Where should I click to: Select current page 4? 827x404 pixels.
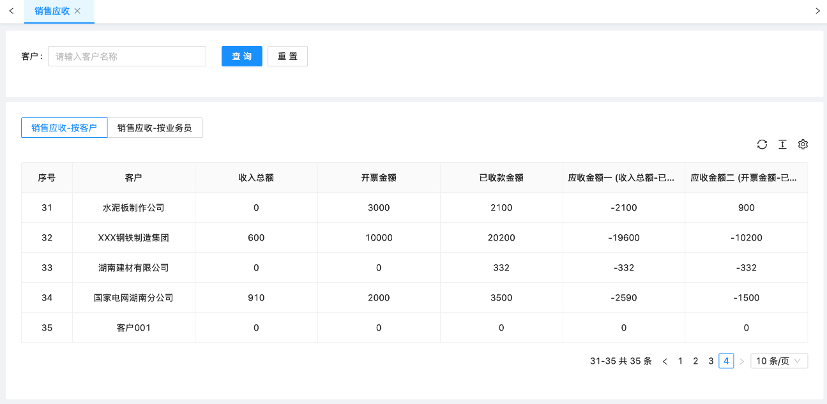click(x=726, y=361)
